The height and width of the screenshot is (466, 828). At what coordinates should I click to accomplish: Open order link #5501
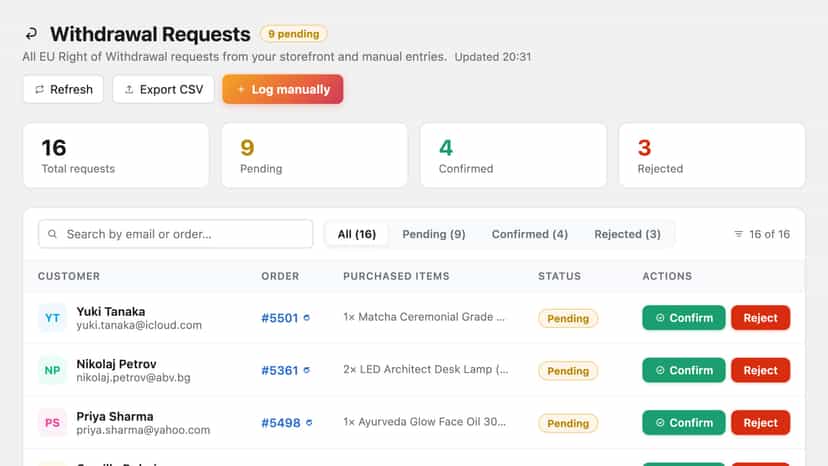point(280,318)
